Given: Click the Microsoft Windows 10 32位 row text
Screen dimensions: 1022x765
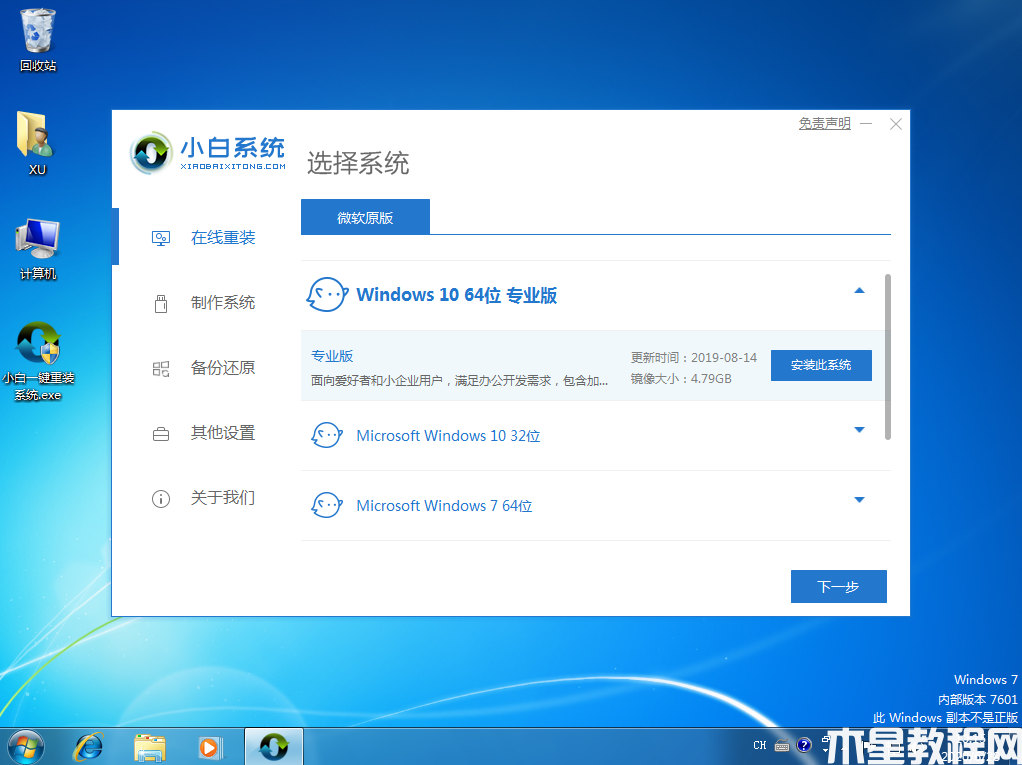Looking at the screenshot, I should click(448, 435).
